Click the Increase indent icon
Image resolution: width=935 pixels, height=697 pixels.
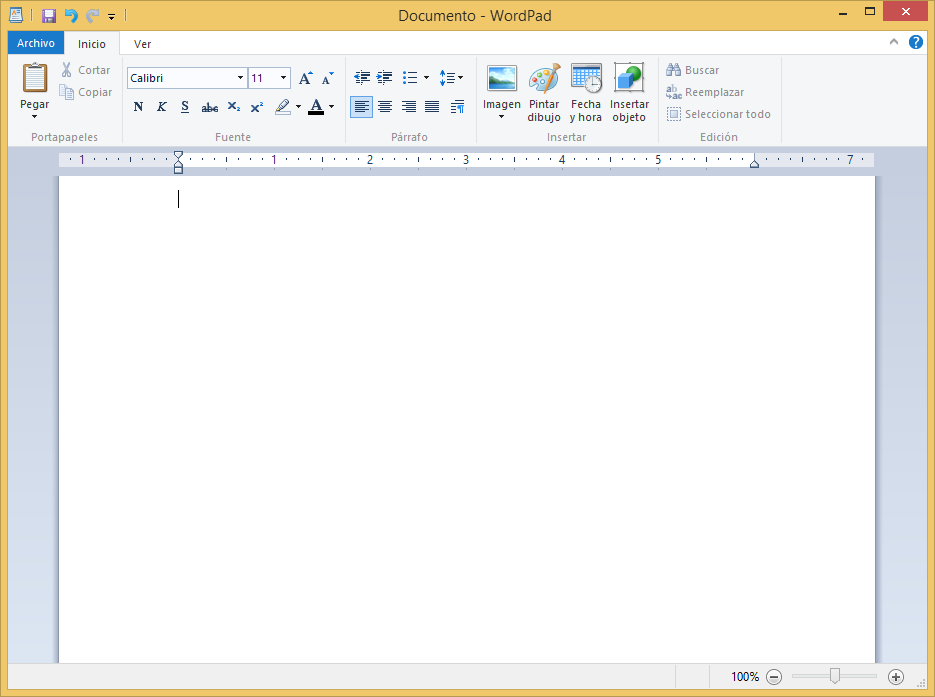point(385,78)
